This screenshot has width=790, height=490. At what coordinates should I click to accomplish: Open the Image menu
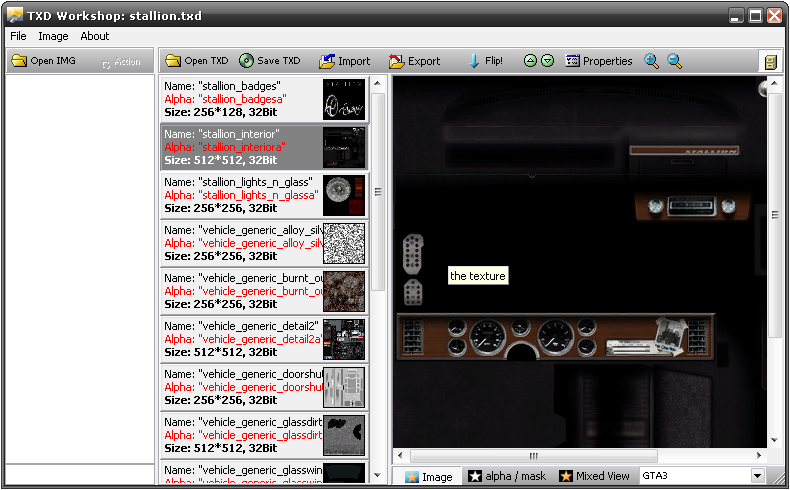coord(53,36)
